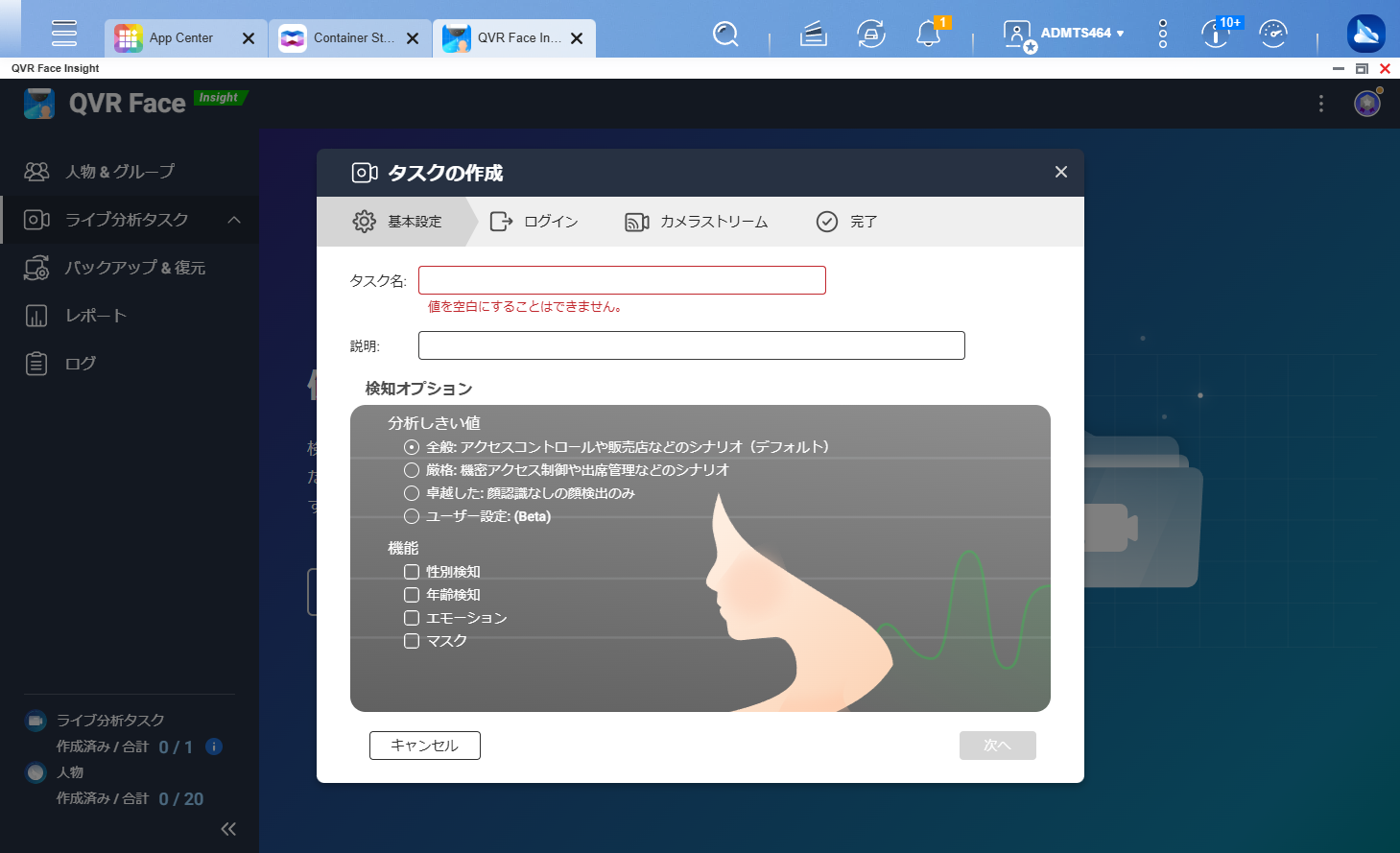Close the Container Station tab
Viewport: 1400px width, 853px height.
tap(413, 38)
